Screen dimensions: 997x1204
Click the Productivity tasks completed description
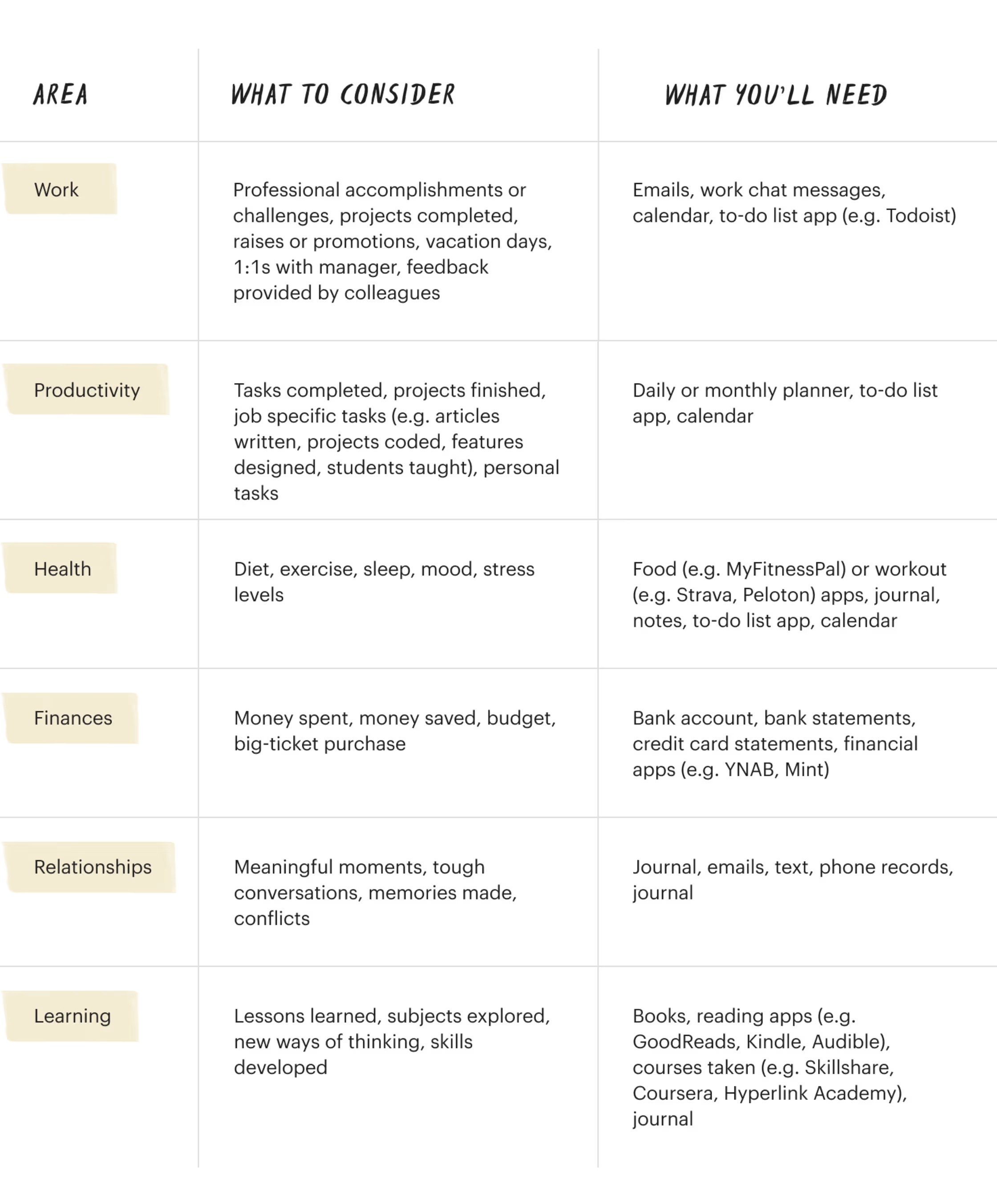[x=397, y=441]
